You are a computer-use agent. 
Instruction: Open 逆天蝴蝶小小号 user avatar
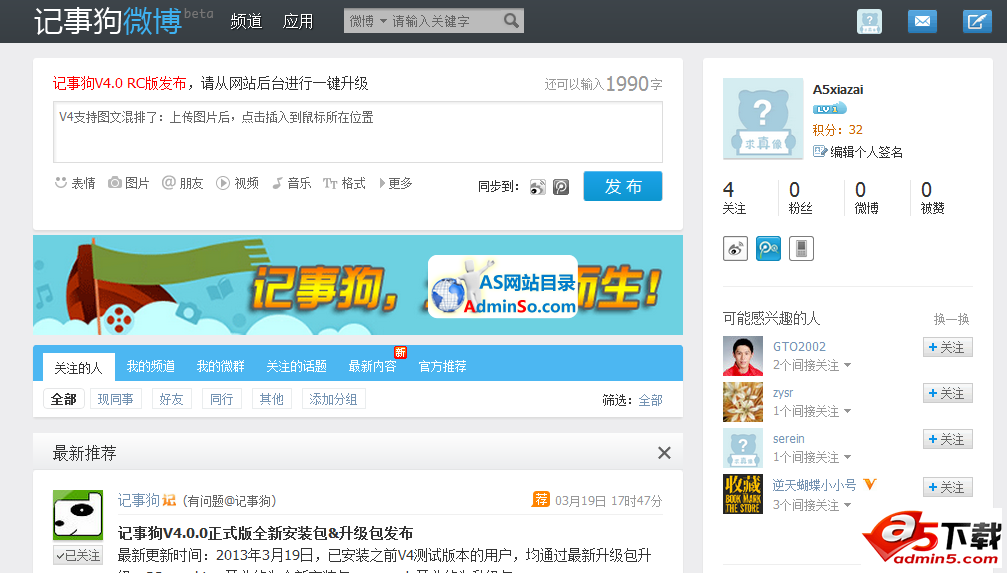(743, 494)
